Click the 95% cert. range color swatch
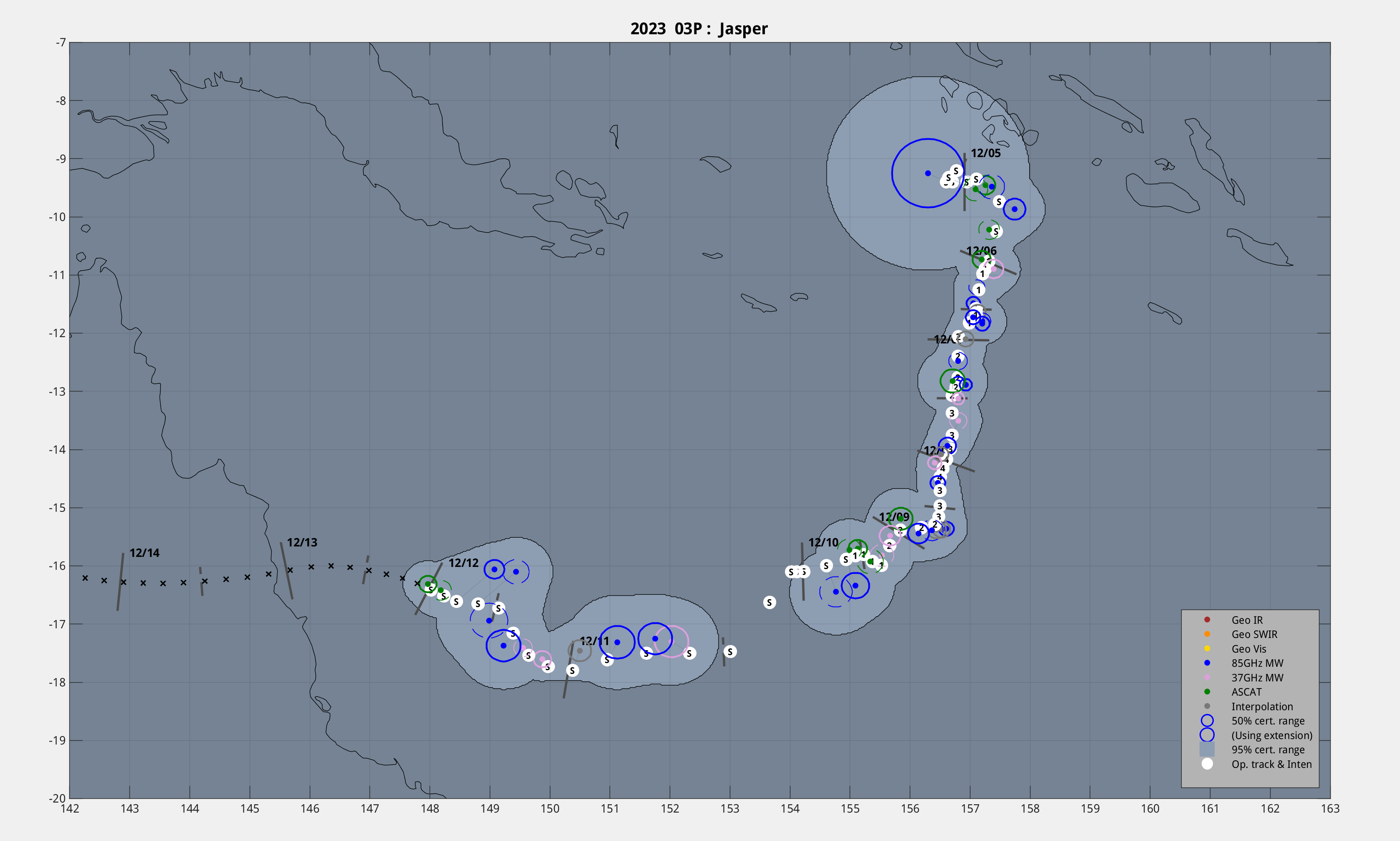Image resolution: width=1400 pixels, height=841 pixels. 1207,749
